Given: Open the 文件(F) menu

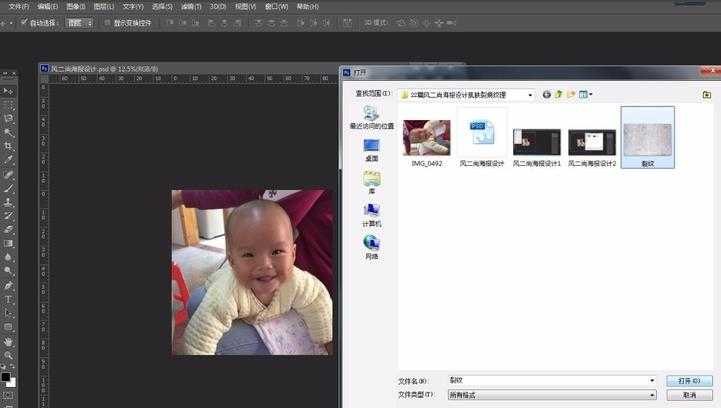Looking at the screenshot, I should tap(19, 6).
